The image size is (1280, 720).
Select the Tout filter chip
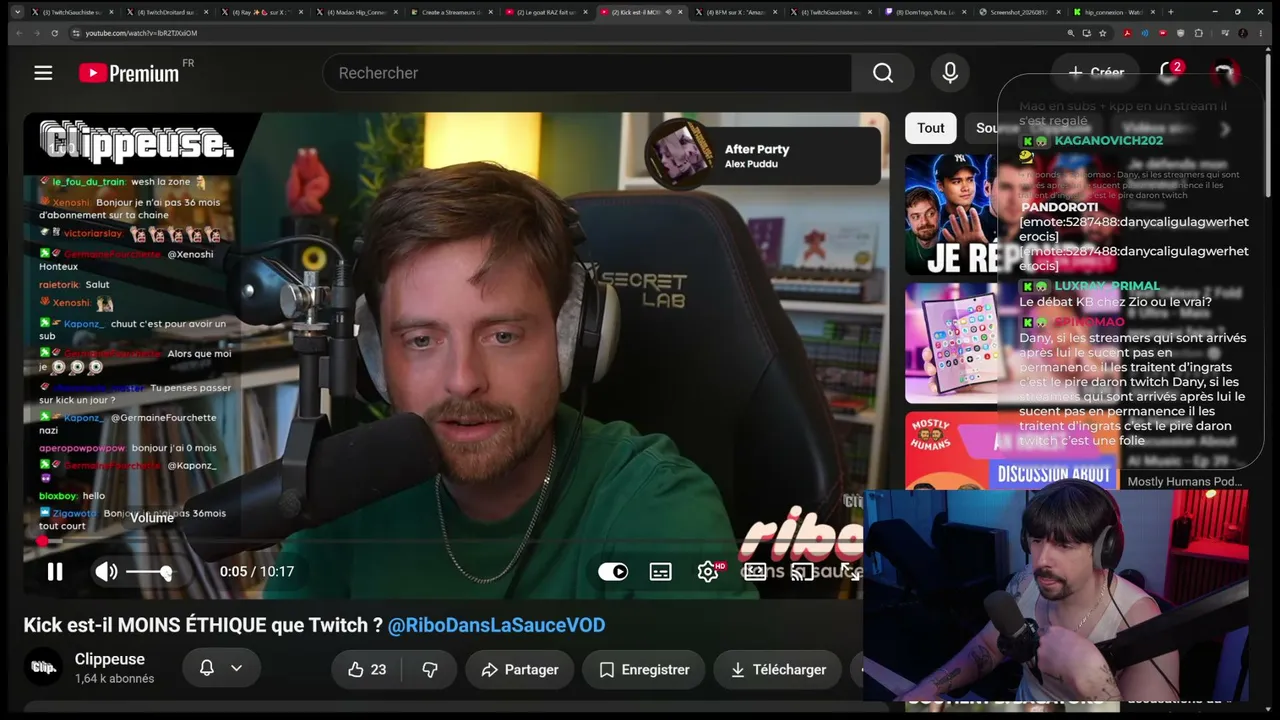(x=931, y=128)
